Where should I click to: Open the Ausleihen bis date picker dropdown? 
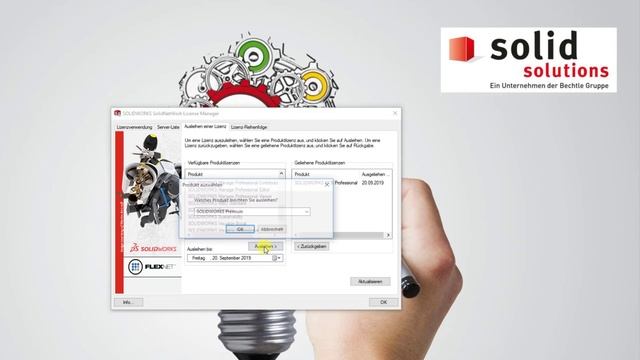click(280, 258)
